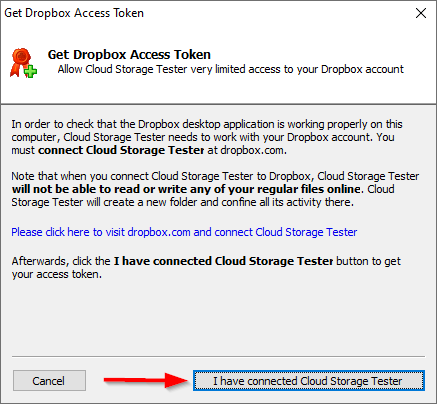
Task: Click the Storage Tester will create a new folder sentence
Action: (182, 202)
